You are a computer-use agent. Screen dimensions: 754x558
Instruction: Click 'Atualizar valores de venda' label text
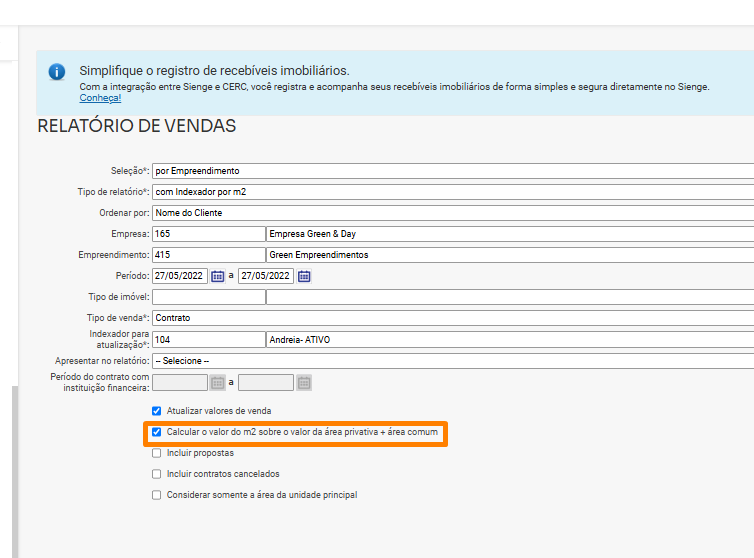click(x=219, y=411)
